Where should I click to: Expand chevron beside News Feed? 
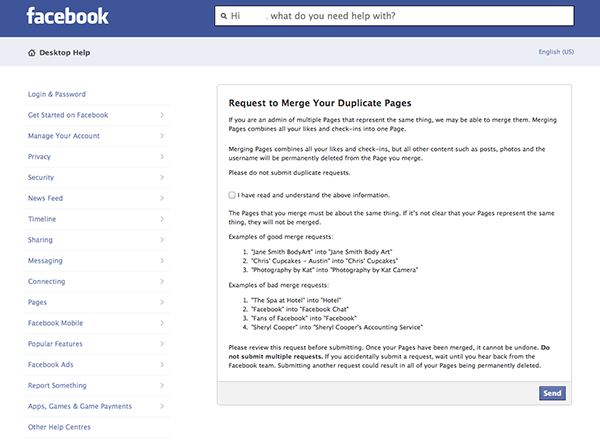(162, 198)
